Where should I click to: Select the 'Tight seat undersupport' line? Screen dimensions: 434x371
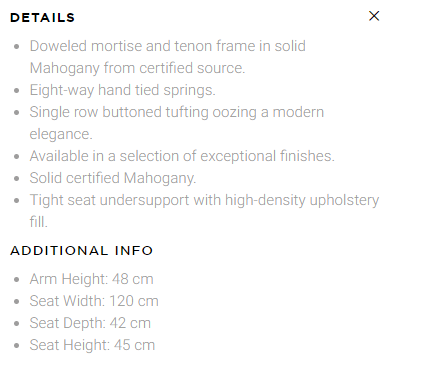(204, 200)
